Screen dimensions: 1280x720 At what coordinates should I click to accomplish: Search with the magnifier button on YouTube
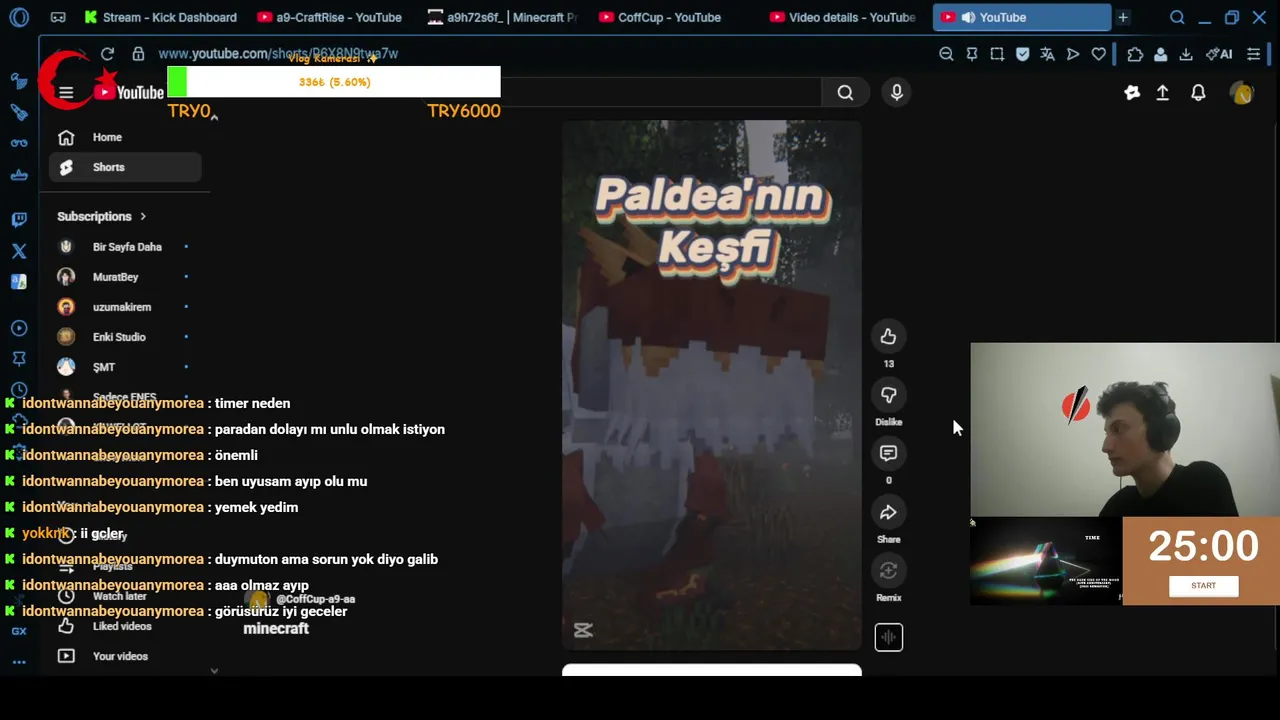coord(845,93)
